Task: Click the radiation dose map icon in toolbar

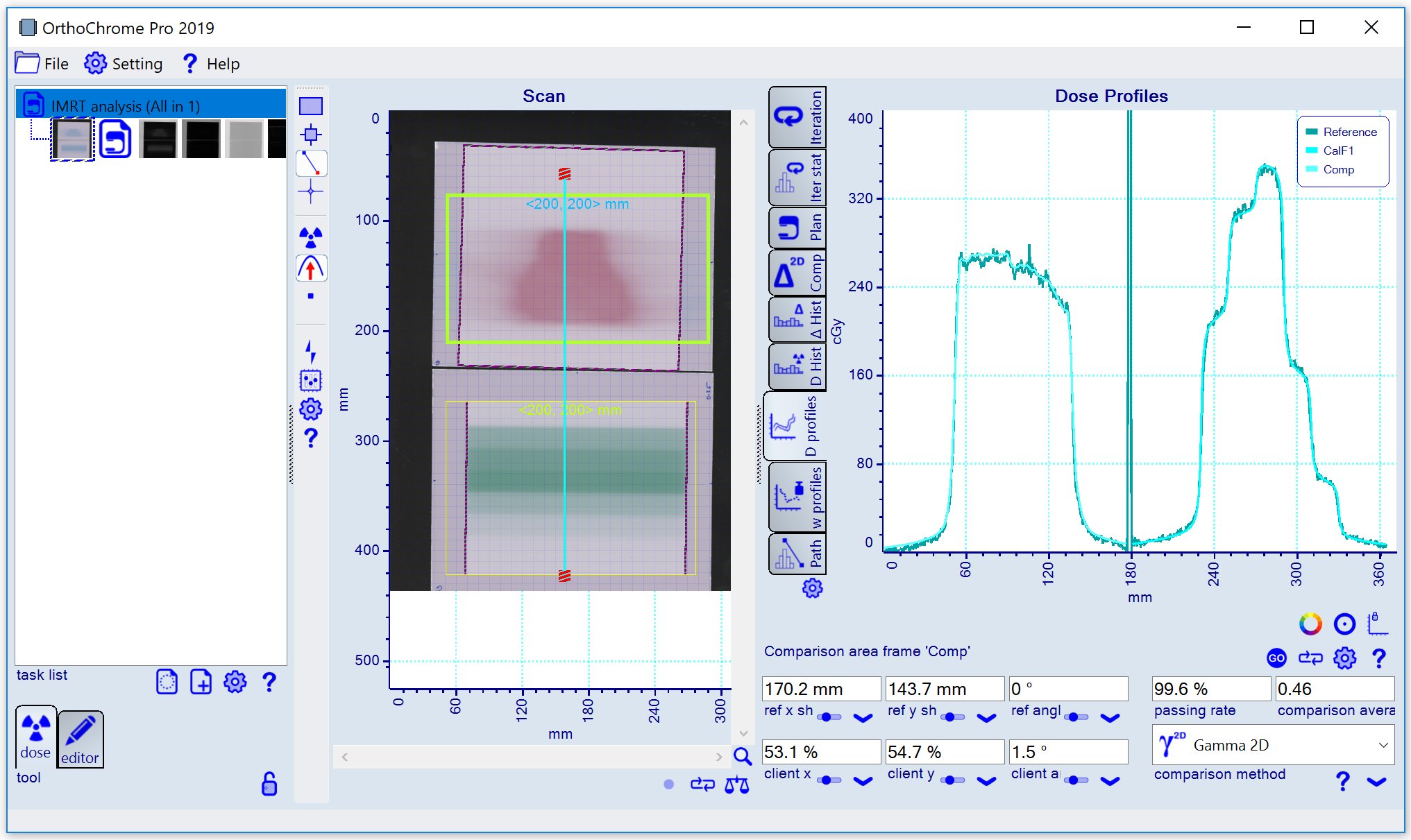Action: pos(310,237)
